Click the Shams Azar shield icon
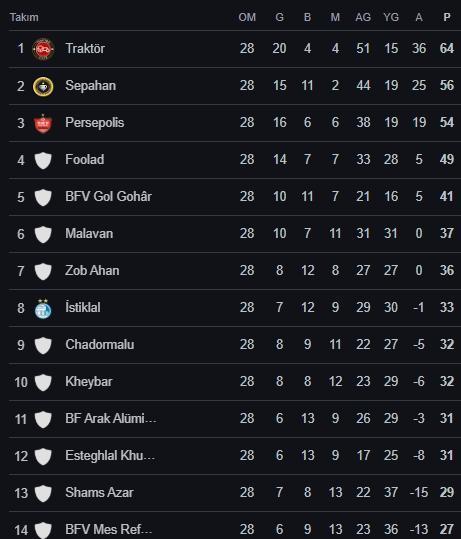 (43, 494)
